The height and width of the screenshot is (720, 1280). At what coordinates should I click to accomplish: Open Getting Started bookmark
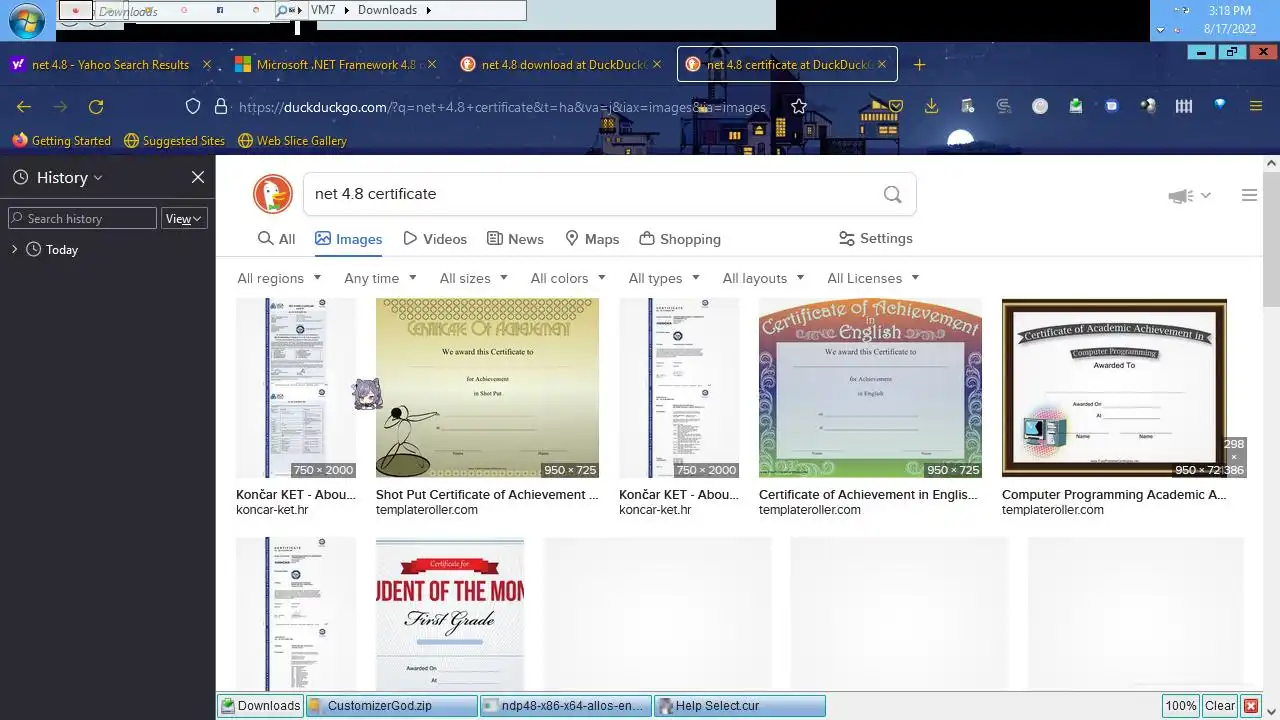(x=61, y=141)
